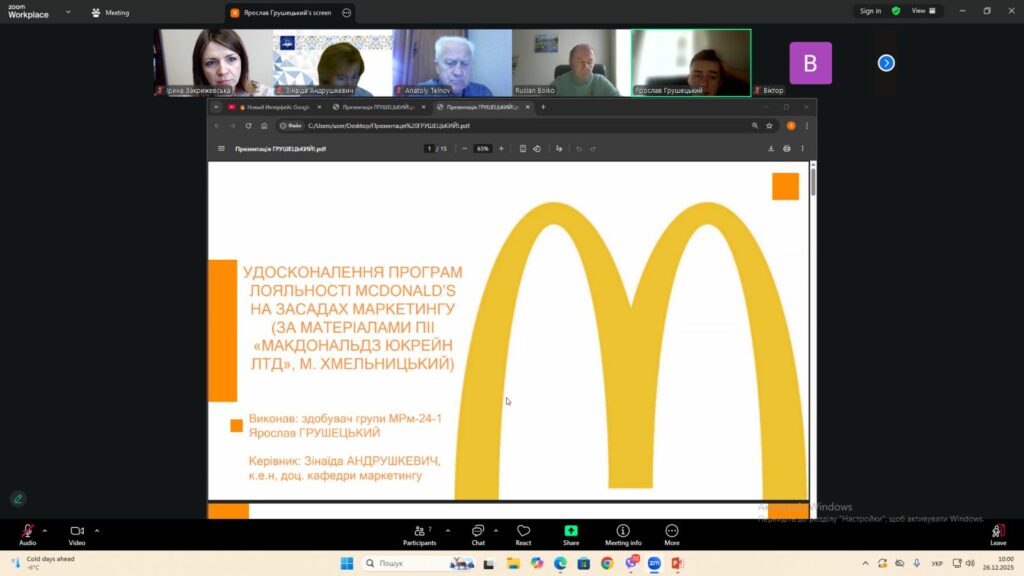Image resolution: width=1024 pixels, height=576 pixels.
Task: Expand video settings arrow next to Video
Action: point(95,530)
